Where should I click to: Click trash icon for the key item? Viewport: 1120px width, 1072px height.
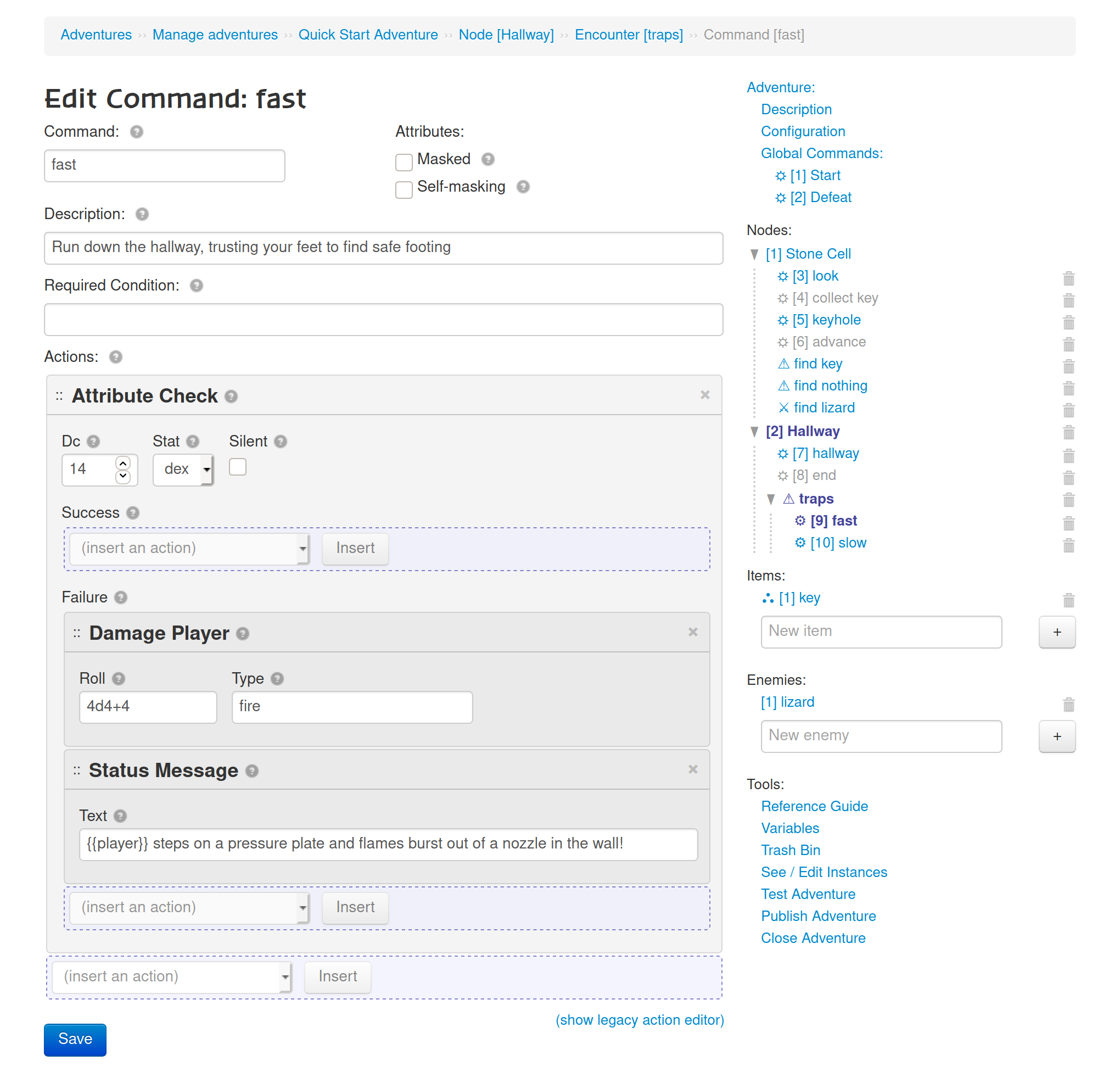1068,600
